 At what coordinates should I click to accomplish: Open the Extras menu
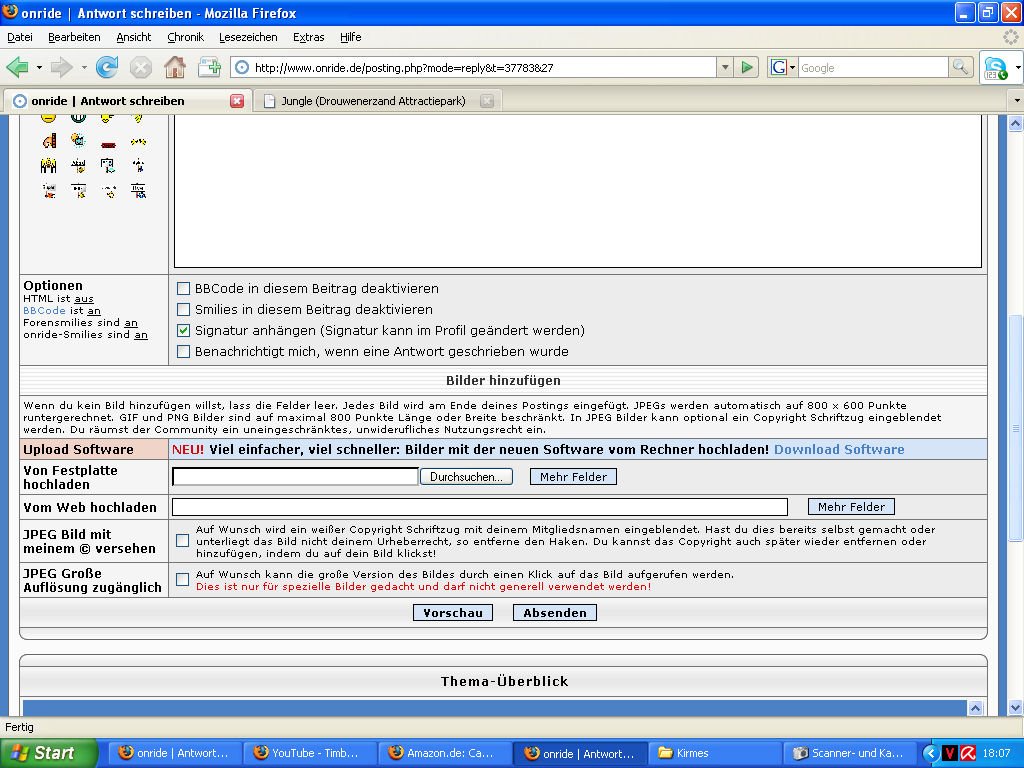[x=308, y=37]
